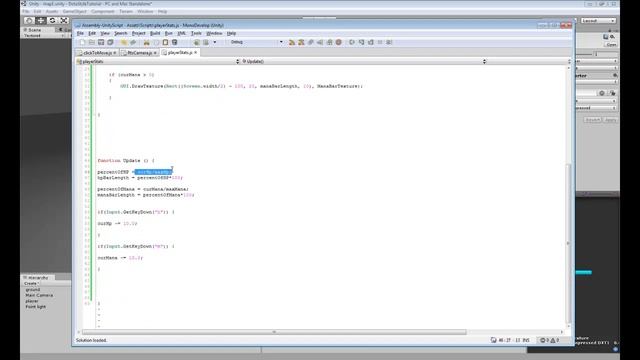Image resolution: width=640 pixels, height=360 pixels.
Task: Open the Debug configuration dropdown
Action: pyautogui.click(x=256, y=42)
